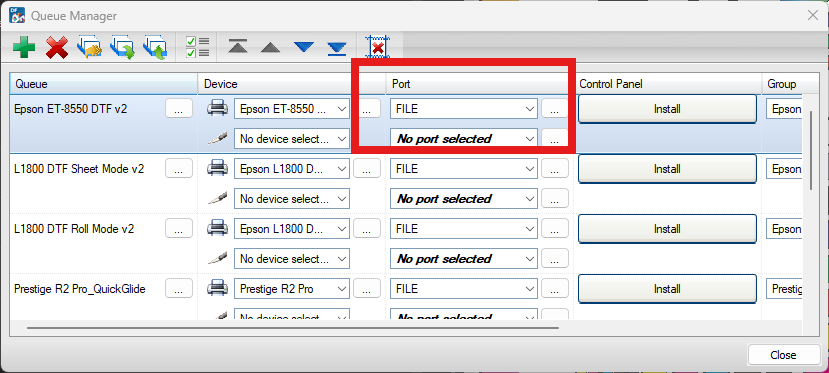Screen dimensions: 829x373
Task: Open the Epson ET-8550 device dropdown
Action: coord(292,109)
